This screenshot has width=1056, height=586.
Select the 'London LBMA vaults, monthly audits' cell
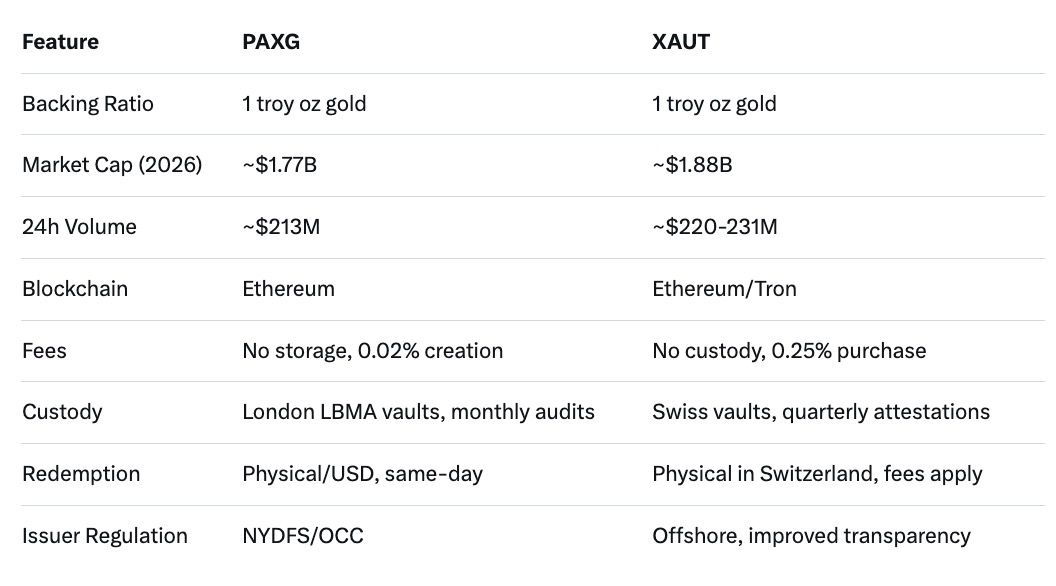click(418, 412)
